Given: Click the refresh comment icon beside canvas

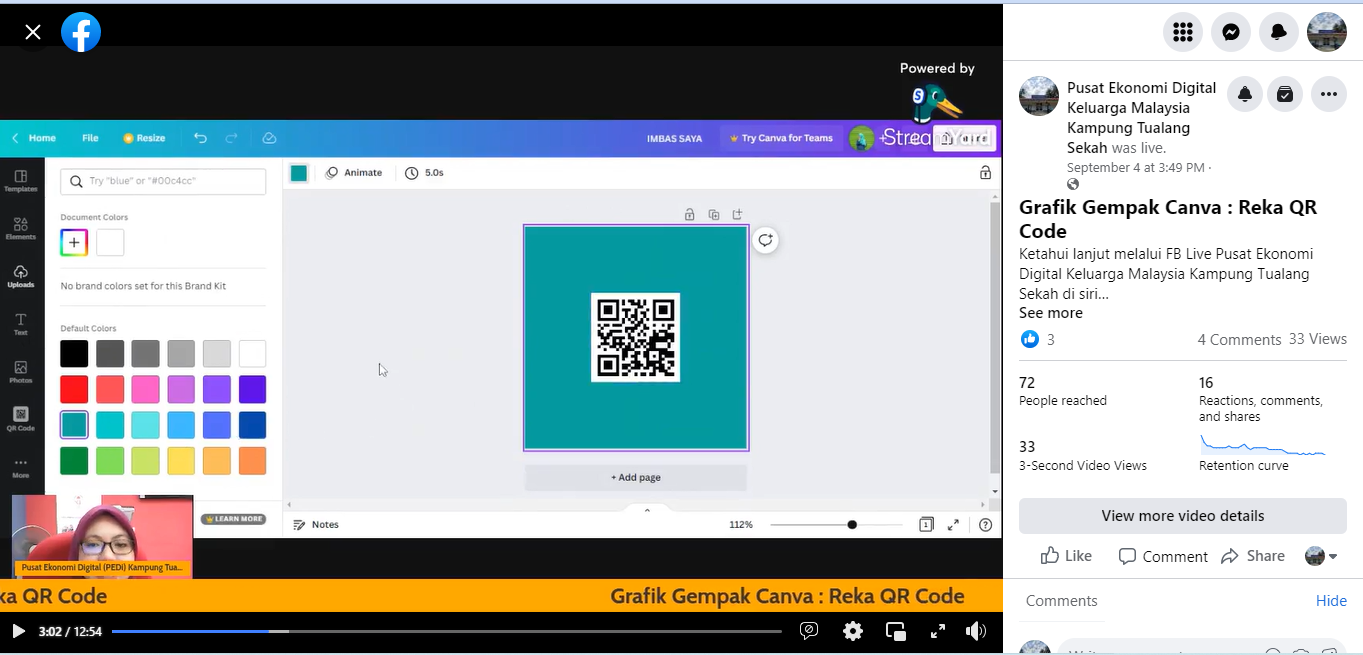Looking at the screenshot, I should (x=765, y=240).
